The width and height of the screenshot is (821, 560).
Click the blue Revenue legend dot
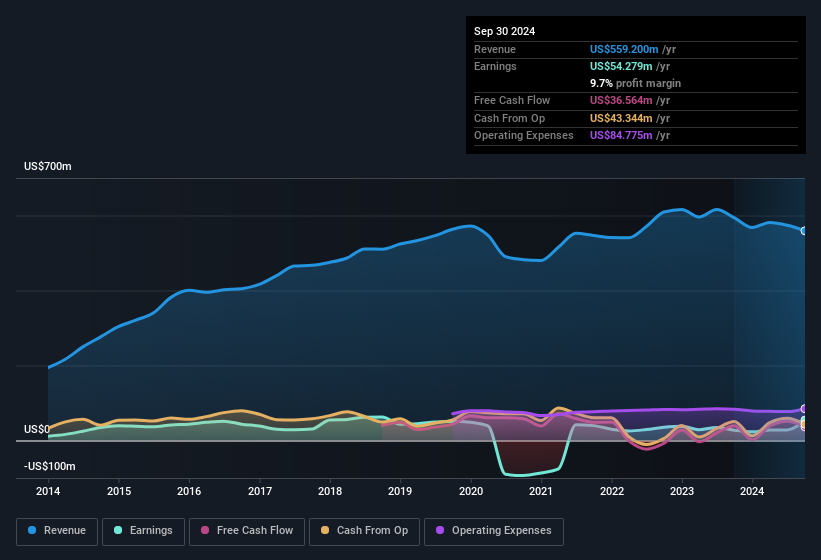[x=32, y=530]
